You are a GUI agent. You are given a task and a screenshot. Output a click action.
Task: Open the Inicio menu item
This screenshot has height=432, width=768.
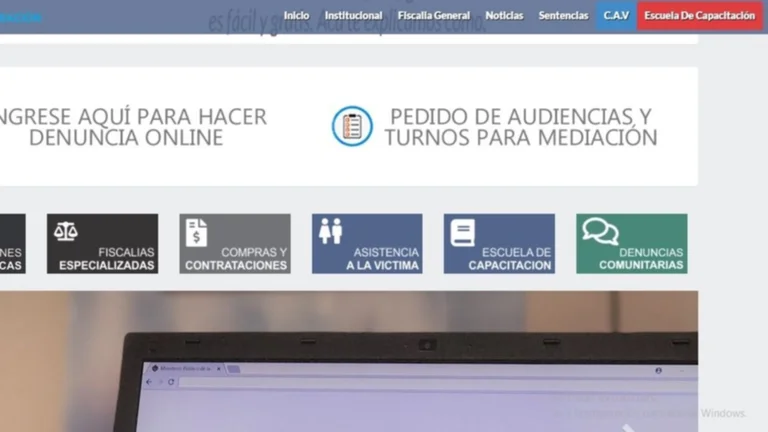(296, 16)
